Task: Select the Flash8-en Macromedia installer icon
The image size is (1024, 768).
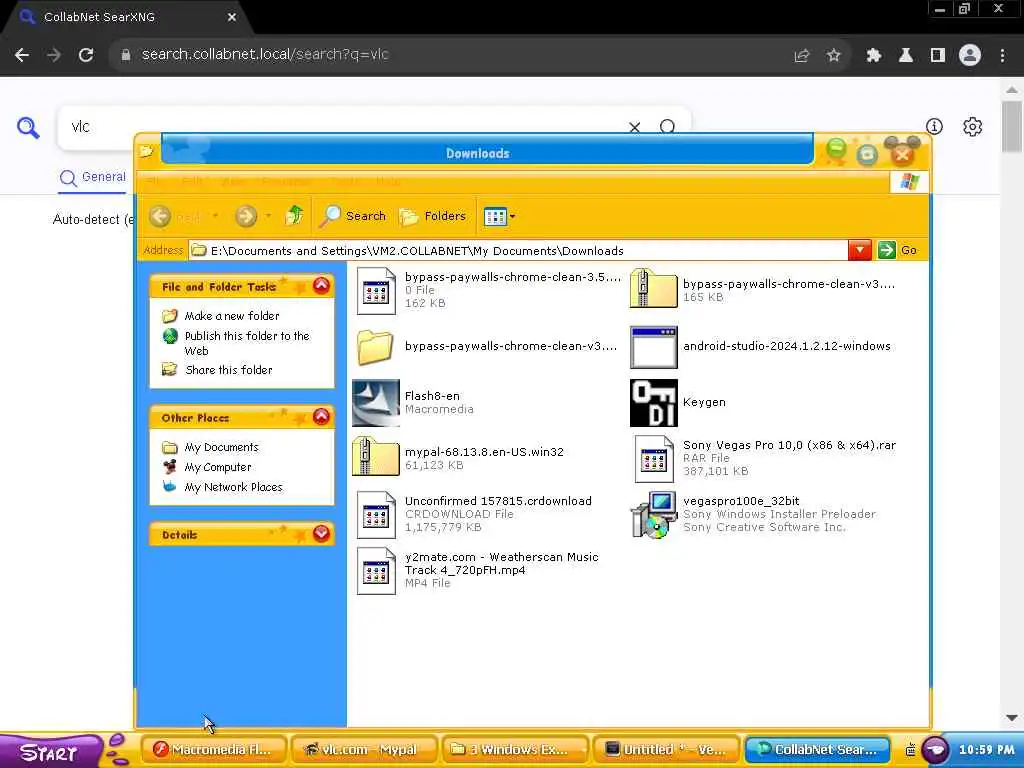Action: tap(376, 403)
